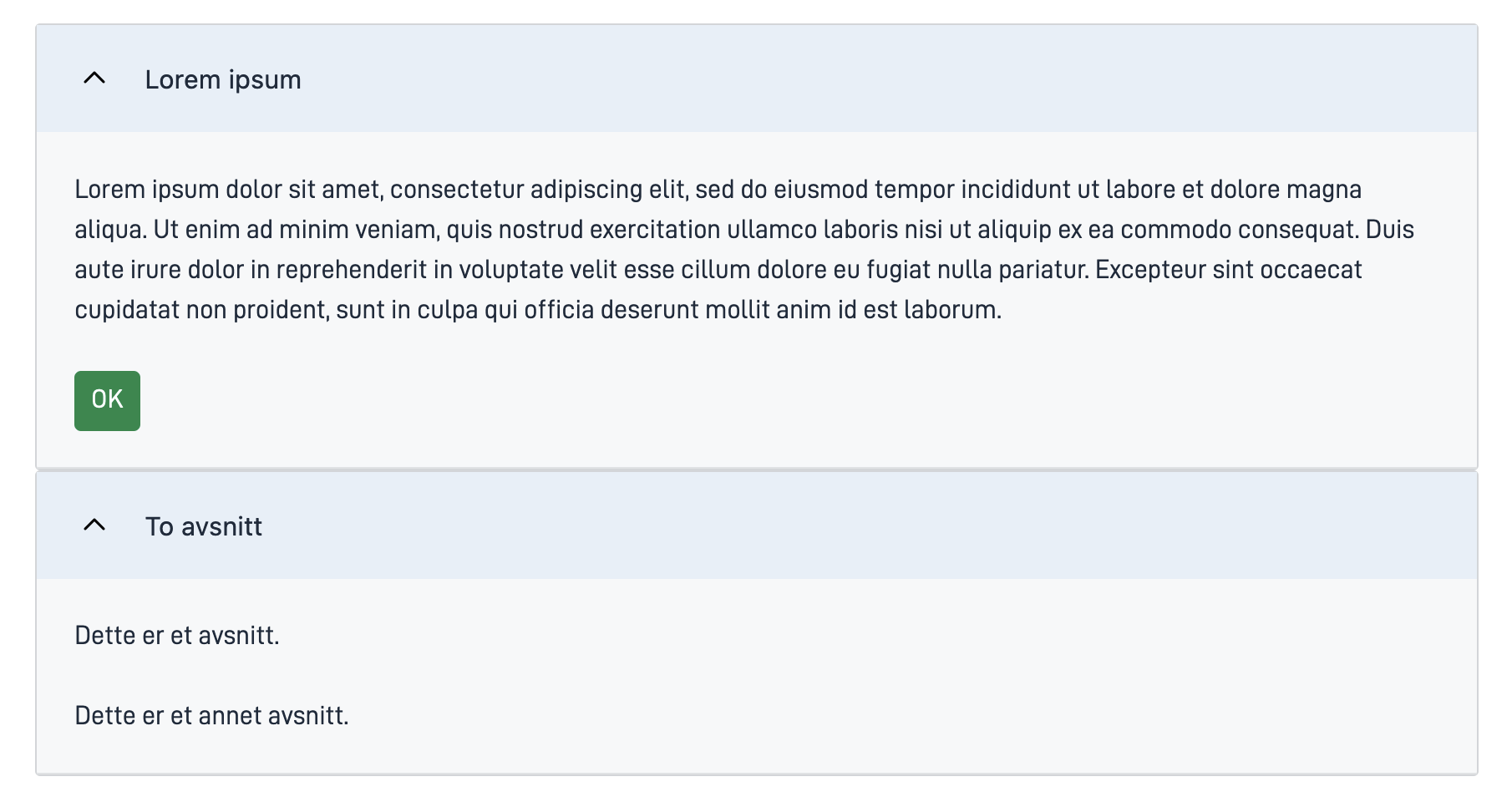Click the "Lorem ipsum" accordion title text

(x=223, y=79)
